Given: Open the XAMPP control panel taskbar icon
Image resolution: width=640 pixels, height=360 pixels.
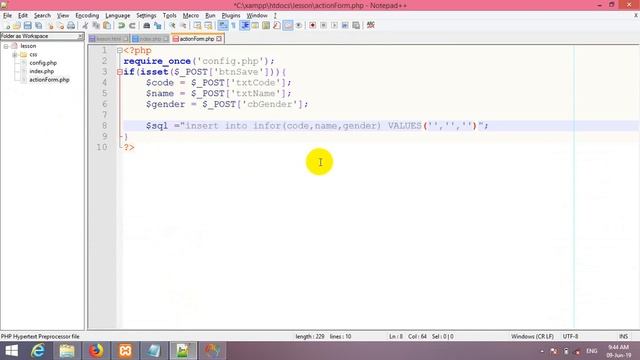Looking at the screenshot, I should pos(125,351).
